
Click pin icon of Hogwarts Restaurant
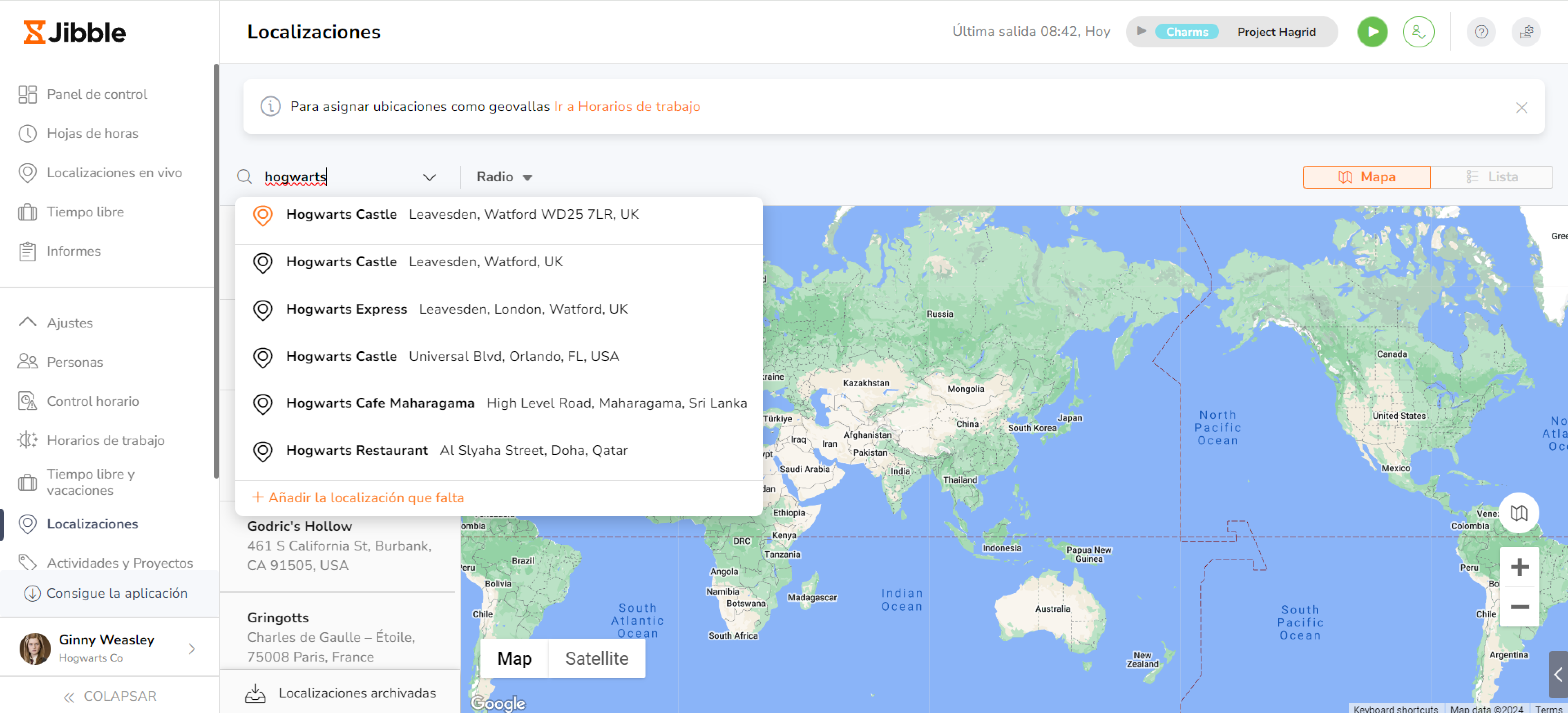coord(262,451)
